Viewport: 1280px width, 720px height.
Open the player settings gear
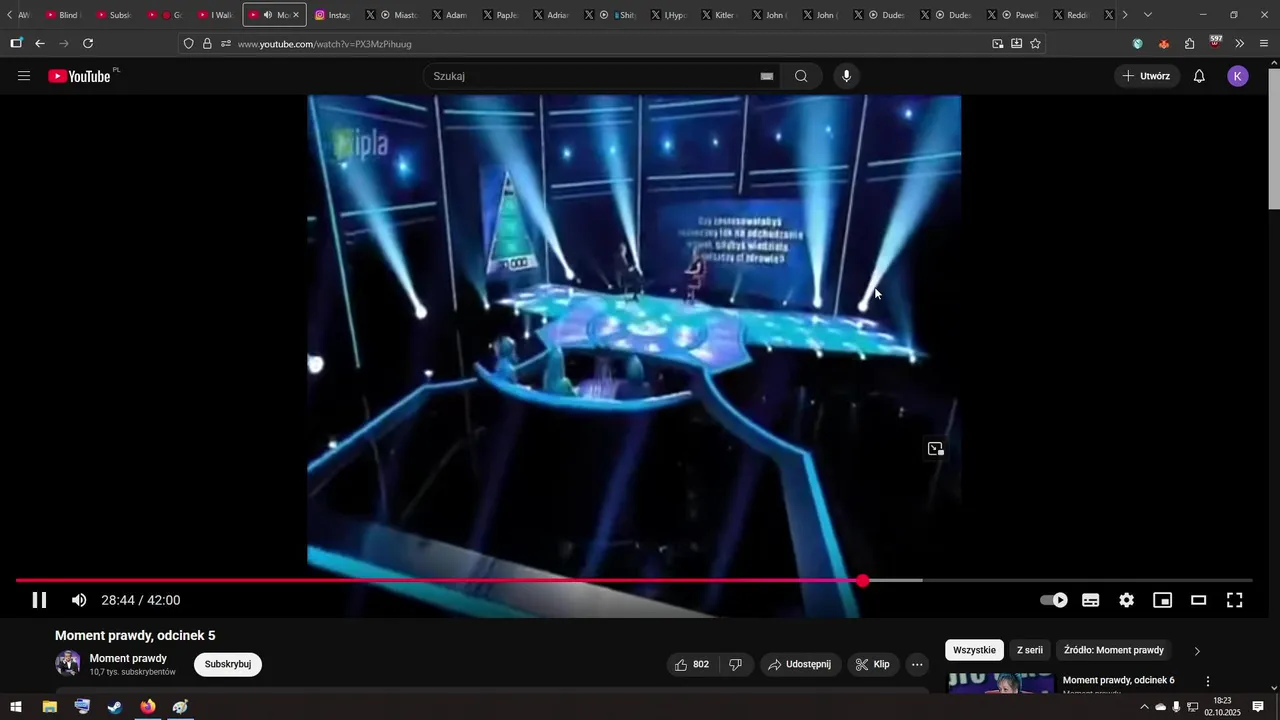point(1127,600)
